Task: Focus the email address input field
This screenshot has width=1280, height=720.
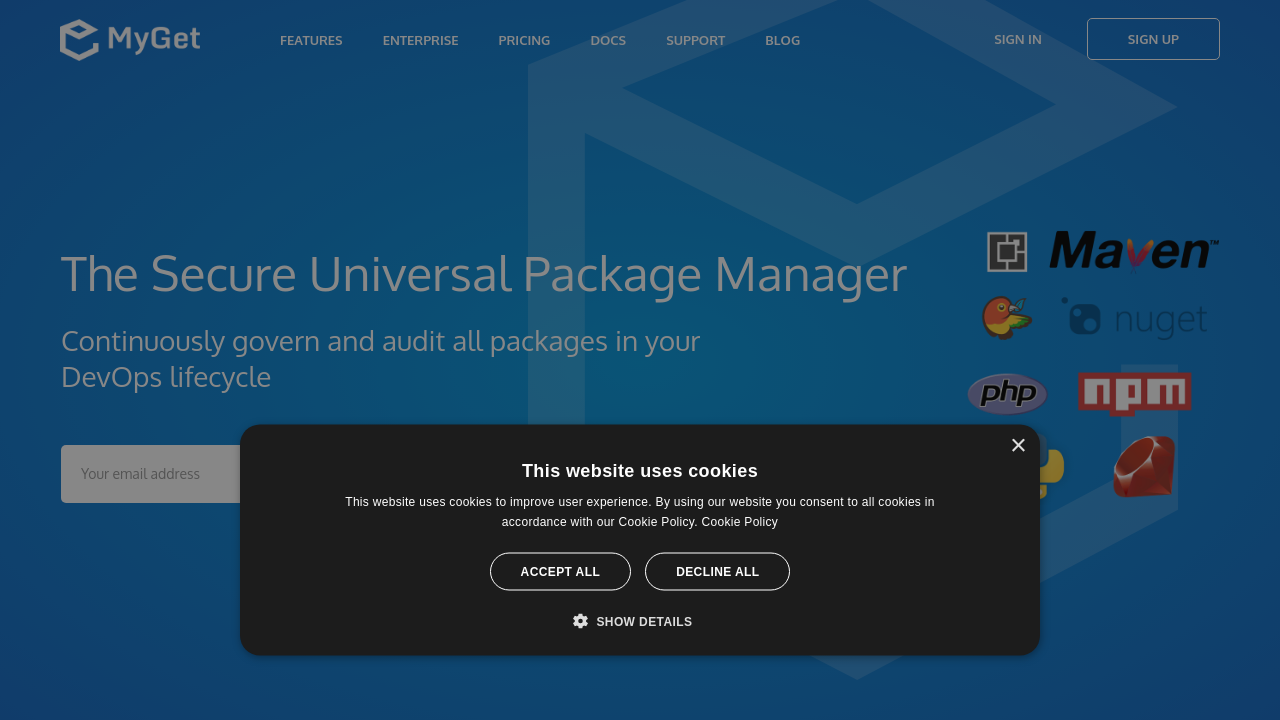Action: click(x=150, y=474)
